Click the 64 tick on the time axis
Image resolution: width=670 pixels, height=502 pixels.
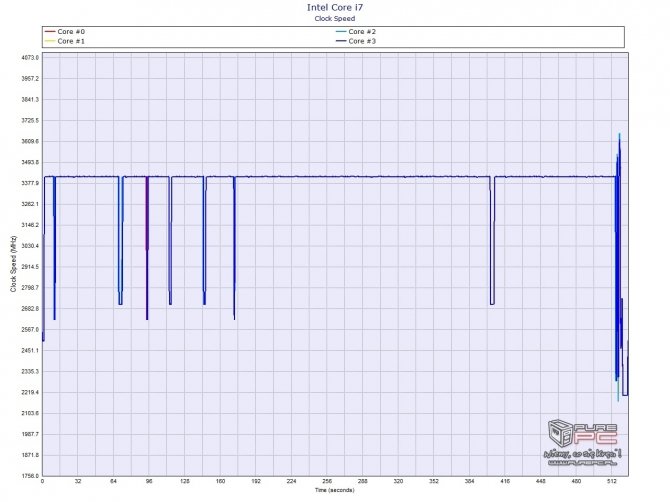113,481
